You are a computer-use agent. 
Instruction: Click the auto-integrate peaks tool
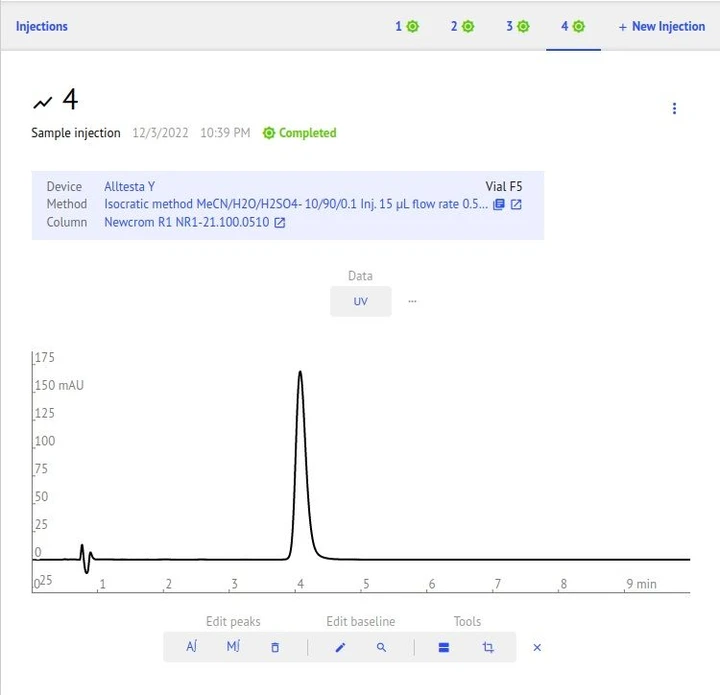192,647
